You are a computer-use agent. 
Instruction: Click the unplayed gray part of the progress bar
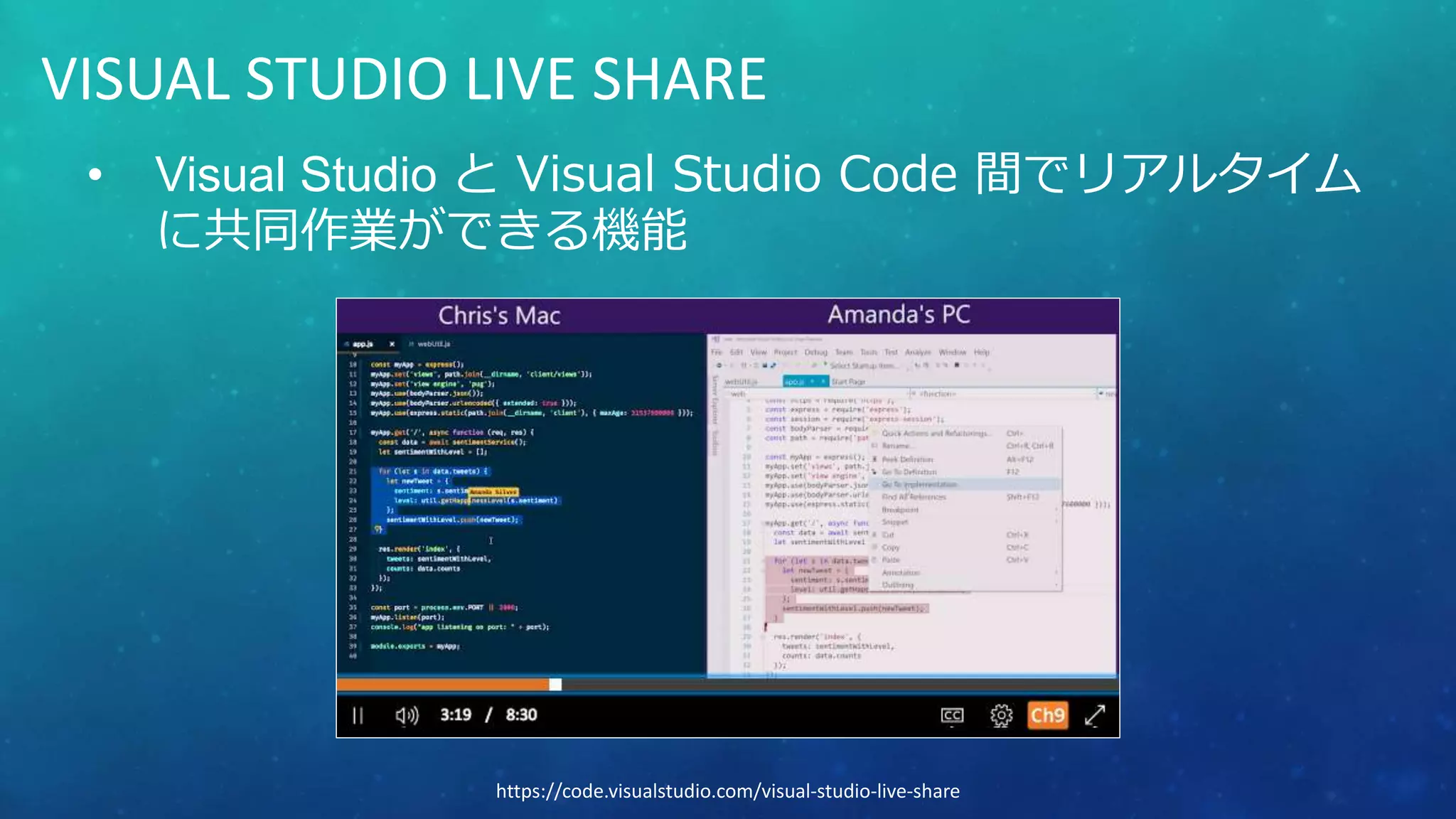[840, 685]
